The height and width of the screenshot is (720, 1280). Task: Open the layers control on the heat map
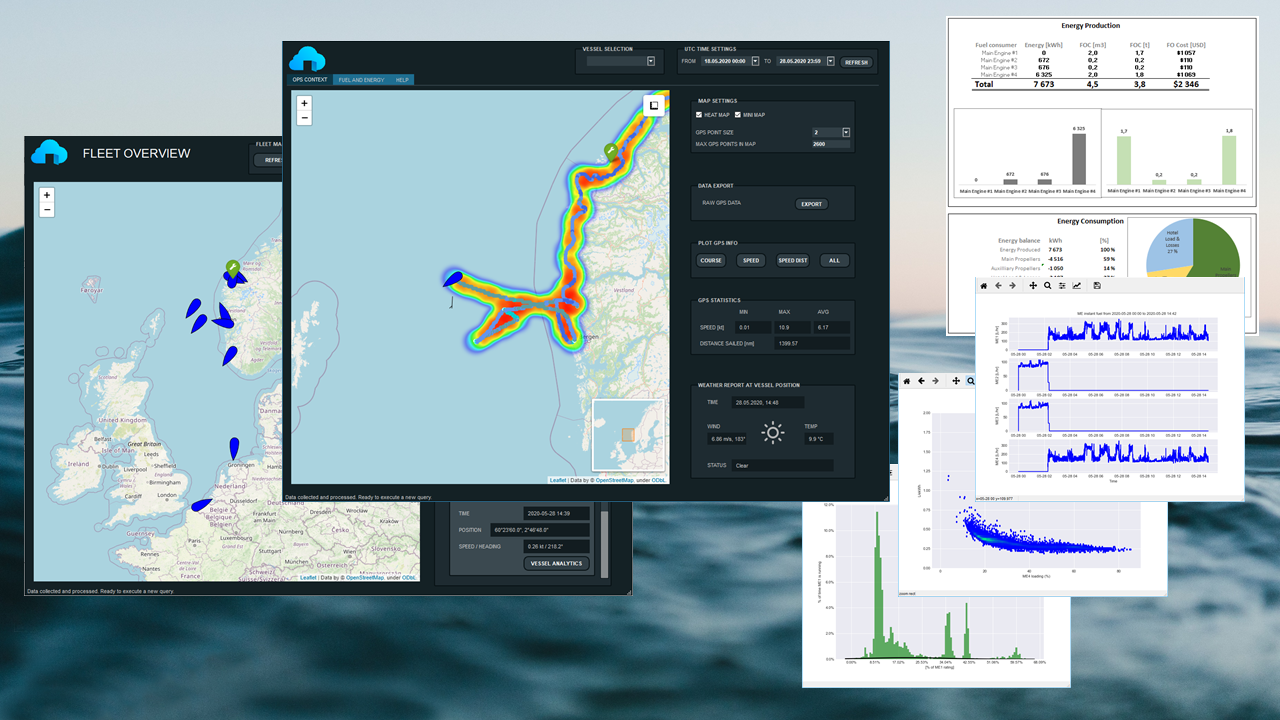click(x=654, y=105)
